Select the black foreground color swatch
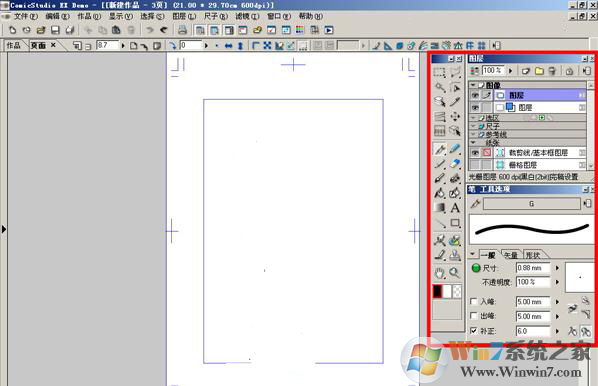Image resolution: width=598 pixels, height=386 pixels. coord(437,291)
